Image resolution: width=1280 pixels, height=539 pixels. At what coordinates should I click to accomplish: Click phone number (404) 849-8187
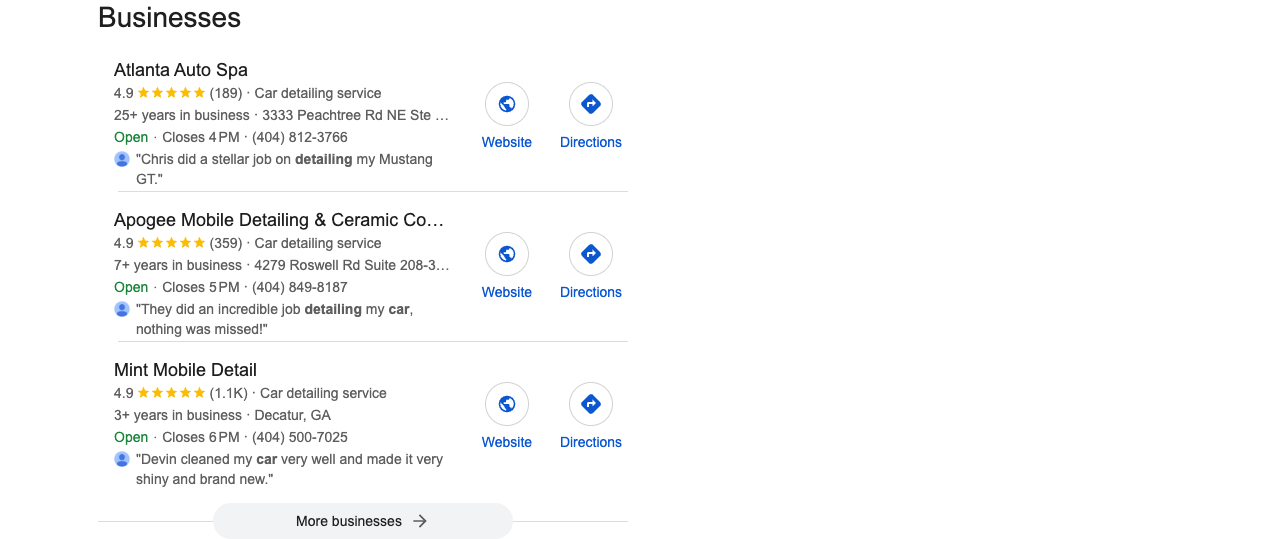300,287
